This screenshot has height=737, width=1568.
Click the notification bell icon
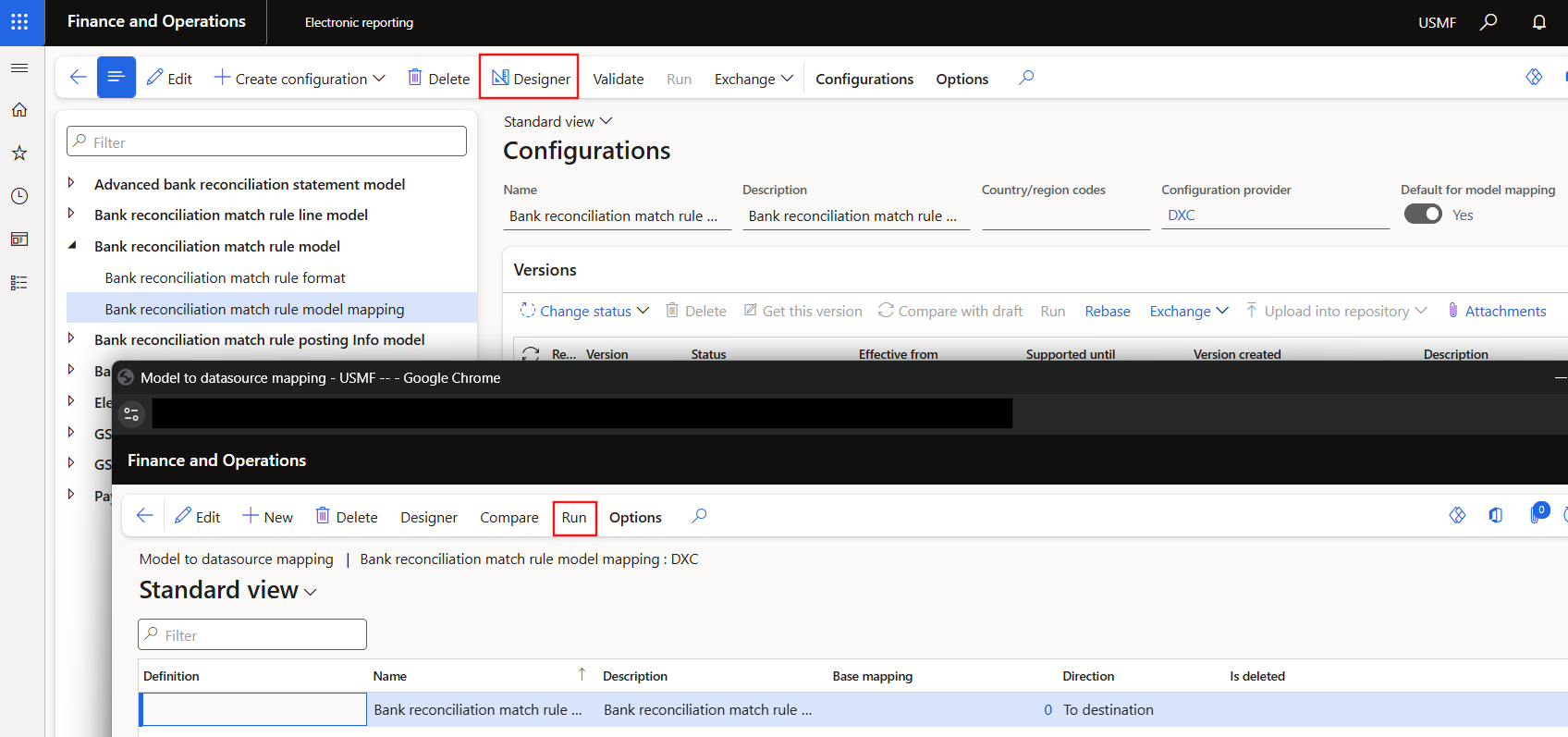(x=1538, y=22)
